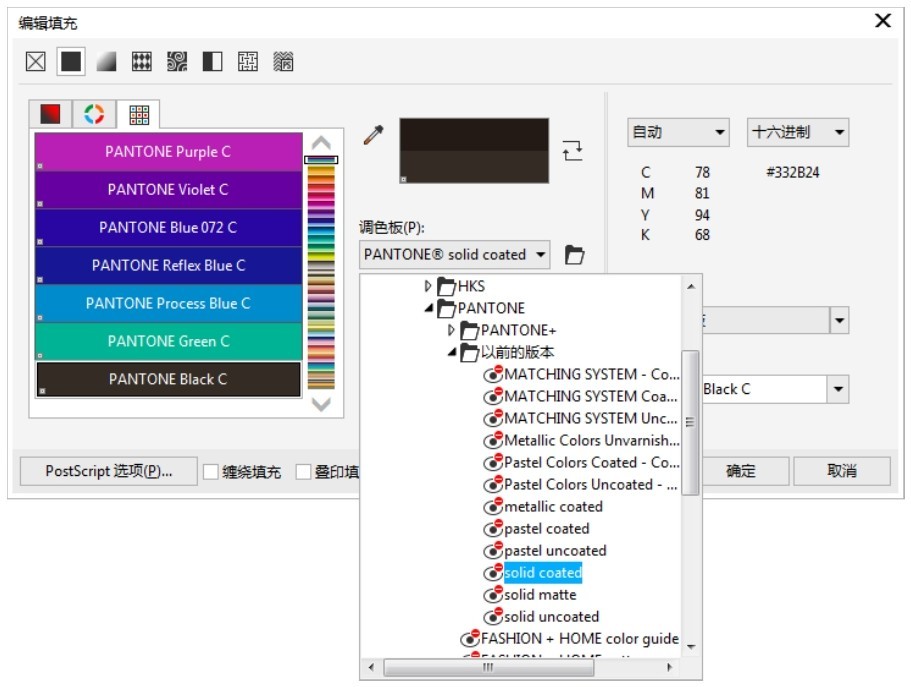Toggle eye icon for solid coated
911x687 pixels.
(x=493, y=572)
